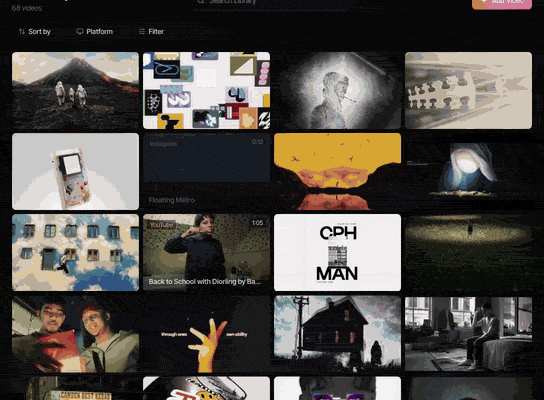Click the 68 videos count text
Screen dimensions: 544x400
(x=27, y=8)
